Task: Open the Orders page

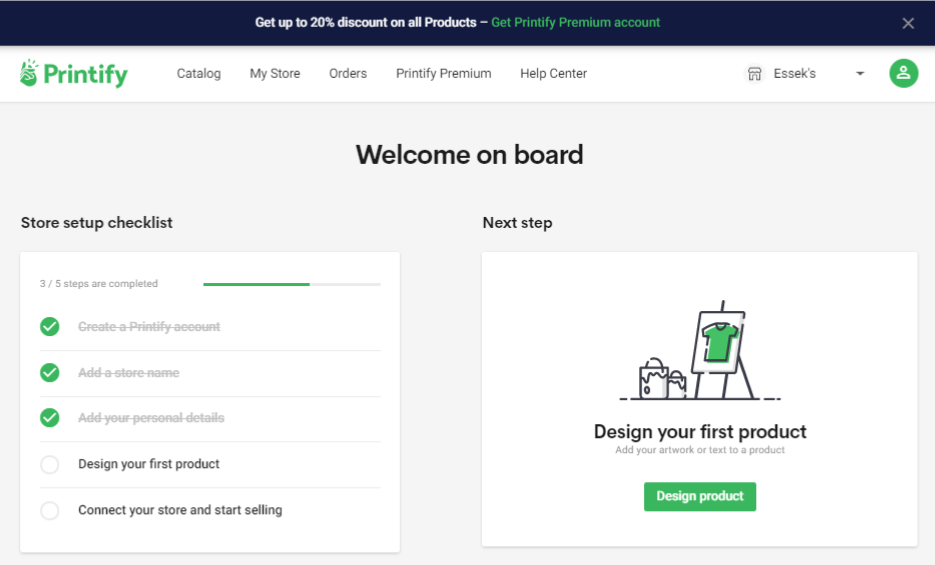Action: tap(348, 74)
